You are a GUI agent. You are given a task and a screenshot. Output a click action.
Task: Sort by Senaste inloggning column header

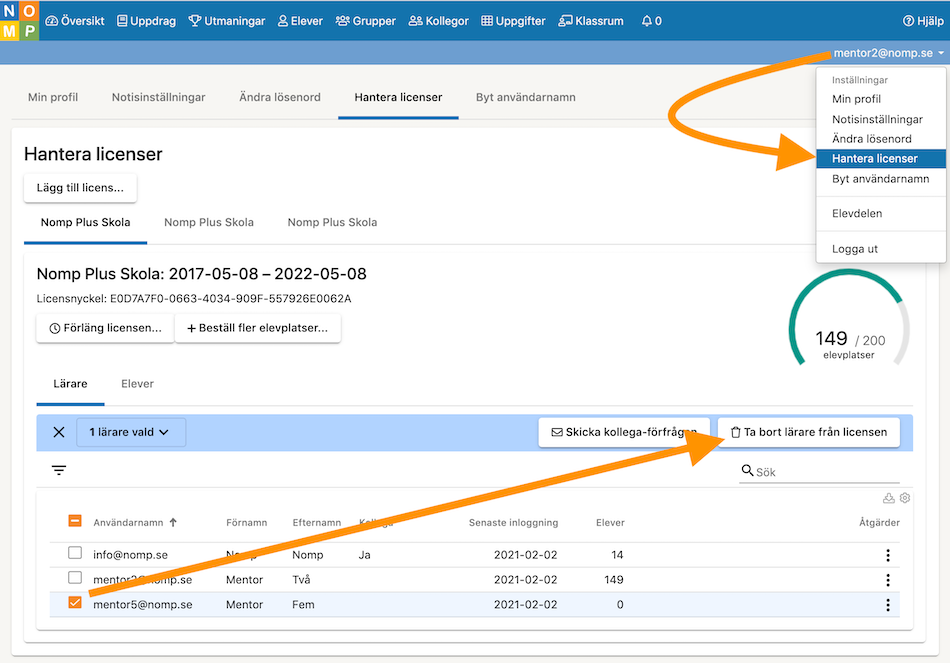click(513, 522)
